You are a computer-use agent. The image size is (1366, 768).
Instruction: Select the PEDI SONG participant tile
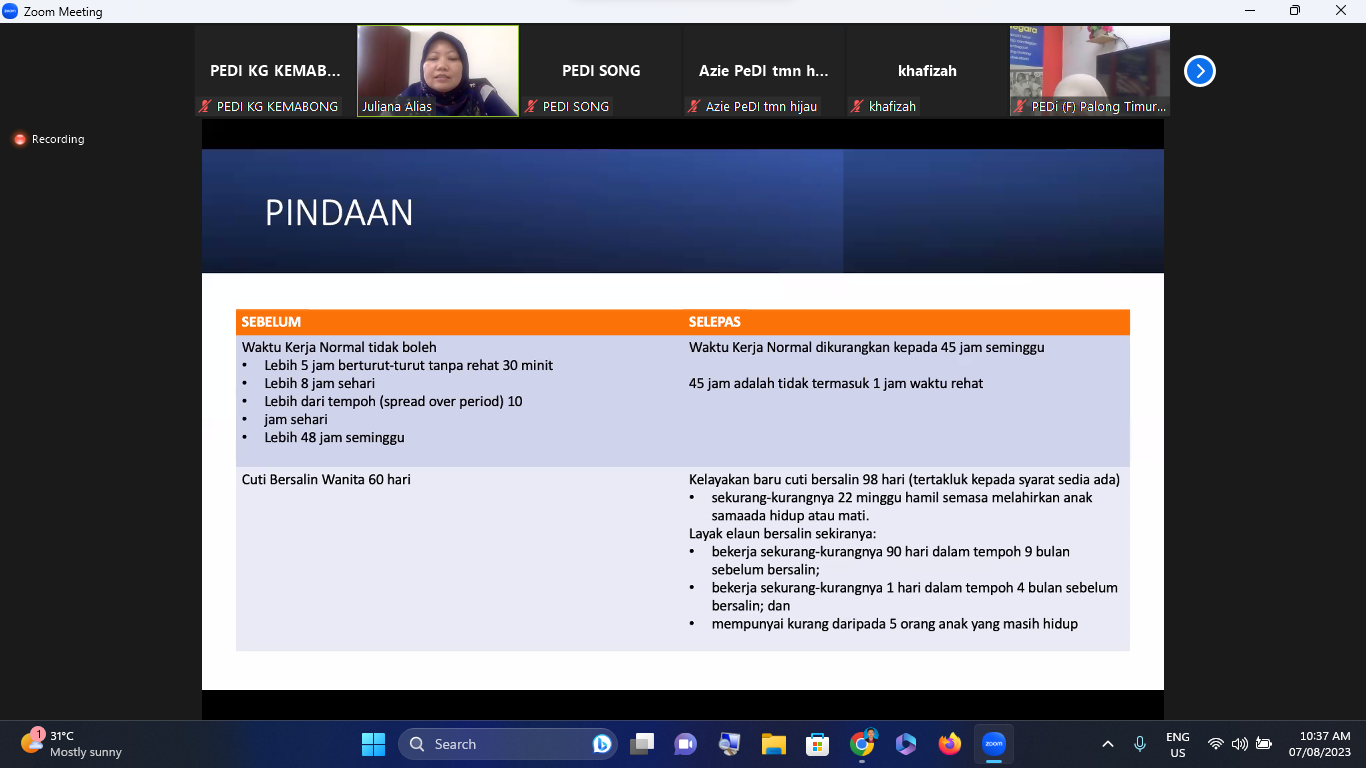click(x=601, y=71)
